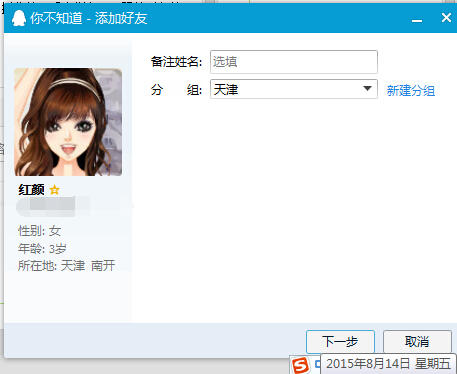Click the gold star beside 红颜
The image size is (457, 374).
tap(54, 190)
